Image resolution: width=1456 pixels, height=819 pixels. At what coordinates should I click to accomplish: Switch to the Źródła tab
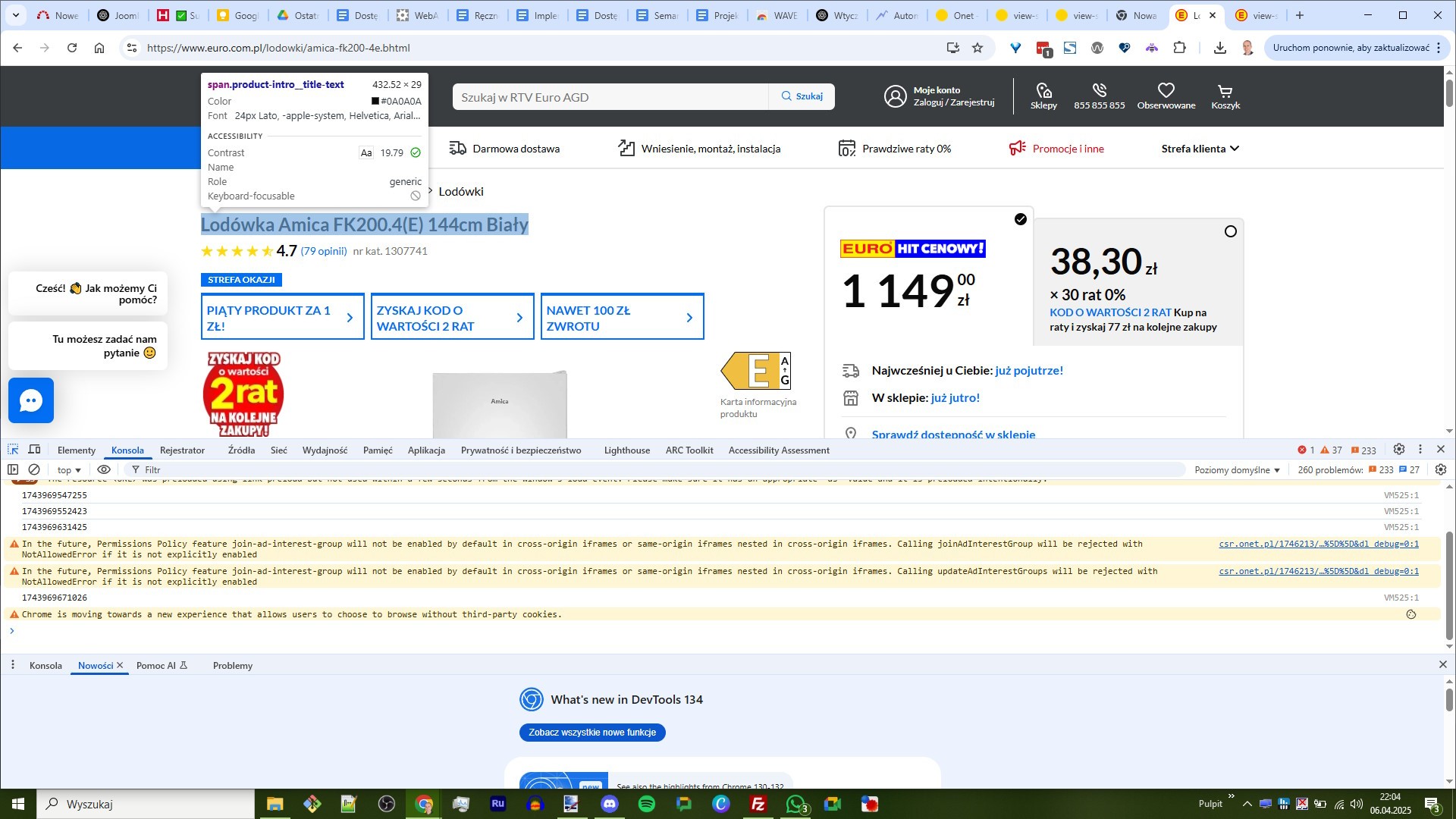[241, 450]
